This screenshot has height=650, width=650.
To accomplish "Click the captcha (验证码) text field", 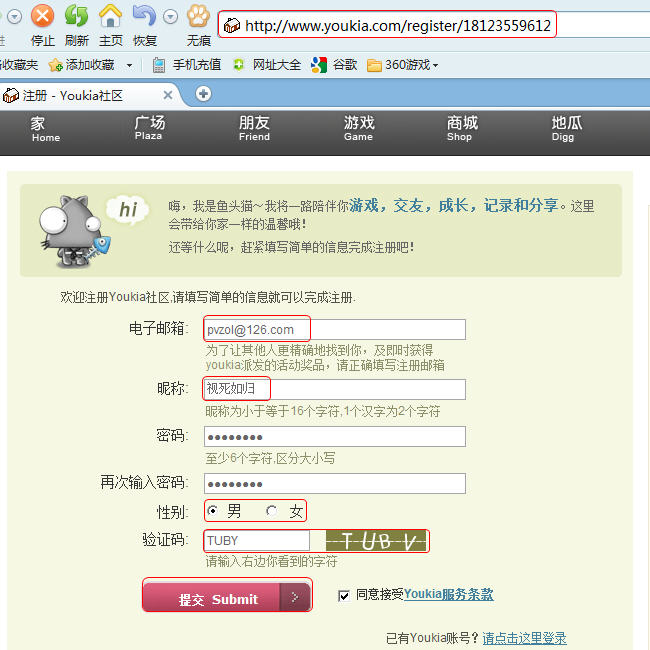I will [257, 541].
